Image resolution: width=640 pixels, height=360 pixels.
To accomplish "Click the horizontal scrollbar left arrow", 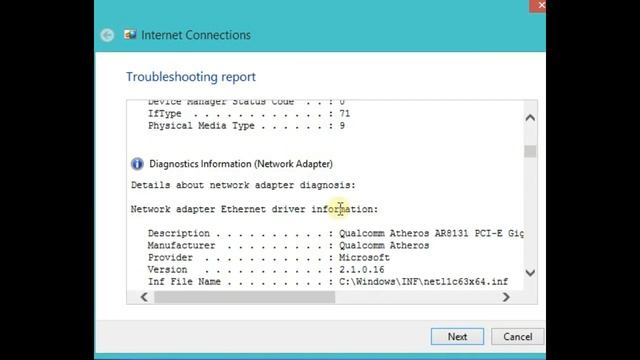I will click(144, 297).
